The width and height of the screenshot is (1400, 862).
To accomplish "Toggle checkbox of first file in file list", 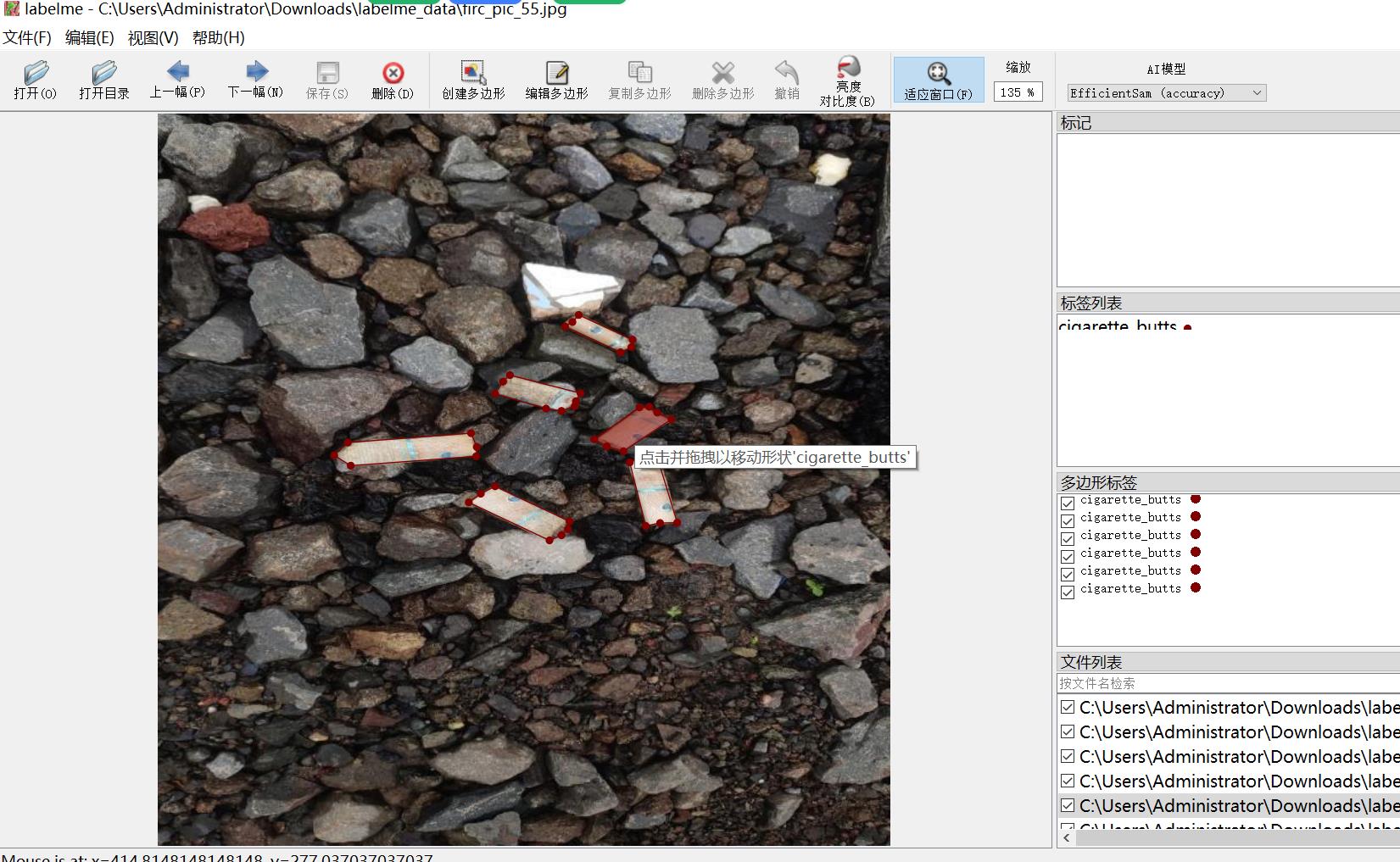I will point(1068,707).
